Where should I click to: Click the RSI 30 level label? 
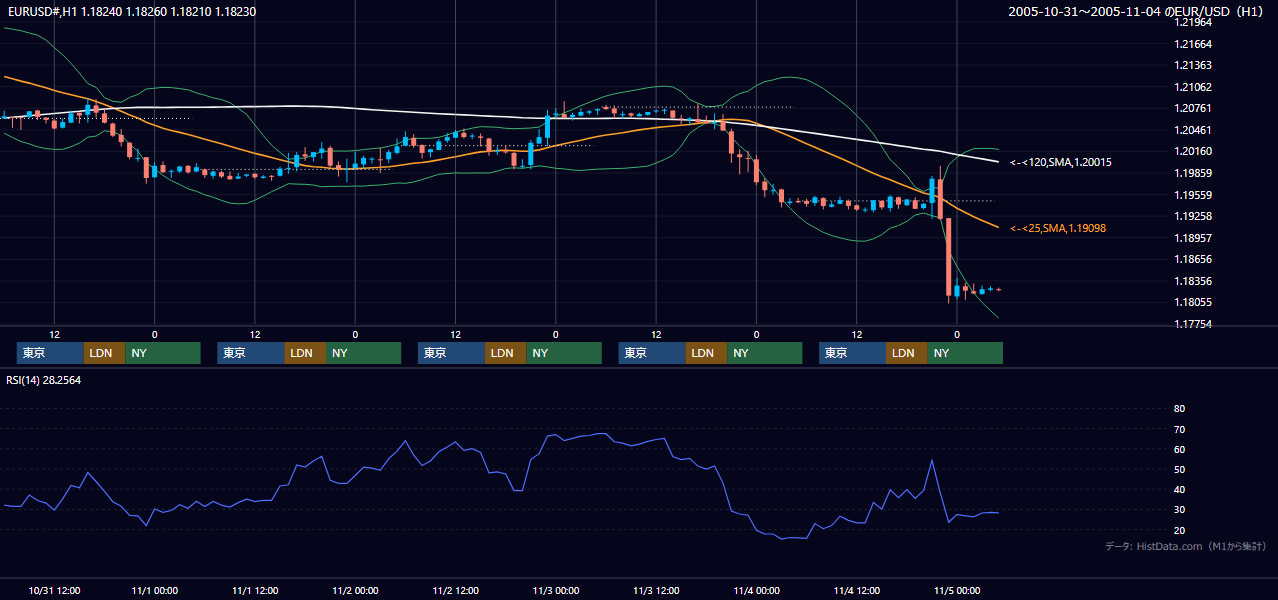click(1179, 509)
